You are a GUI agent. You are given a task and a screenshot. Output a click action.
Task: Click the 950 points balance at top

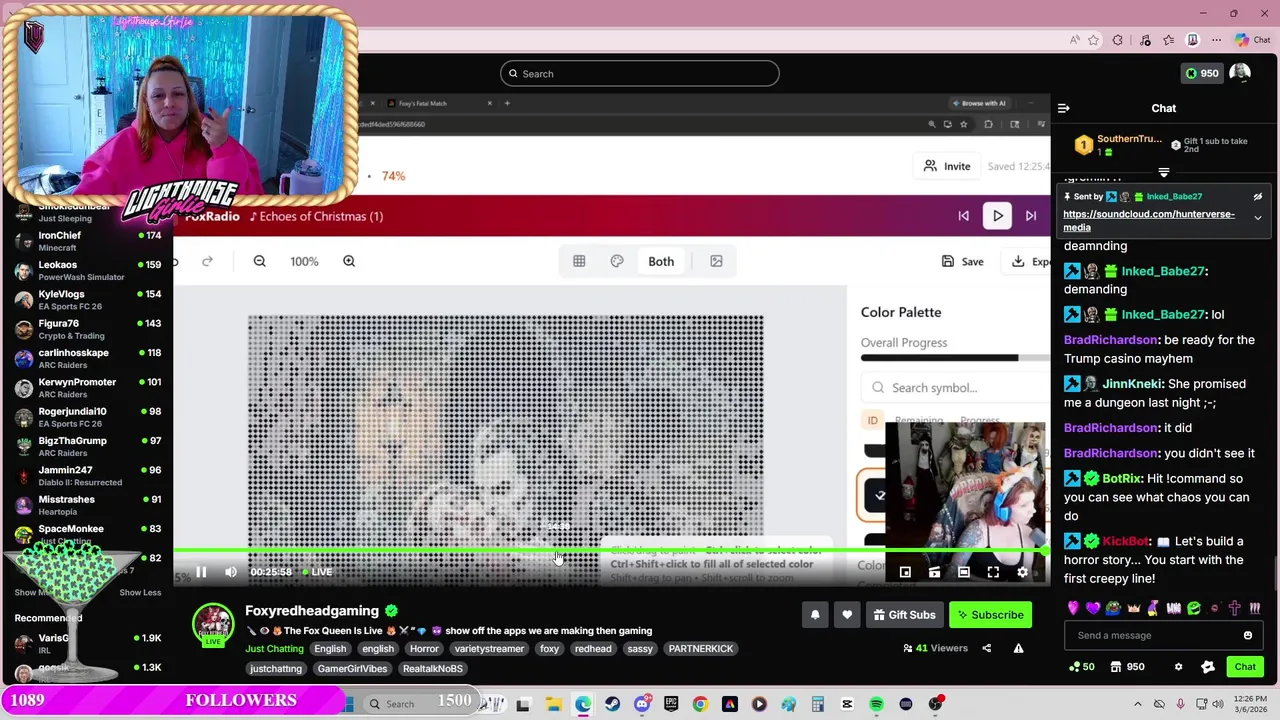[x=1201, y=73]
